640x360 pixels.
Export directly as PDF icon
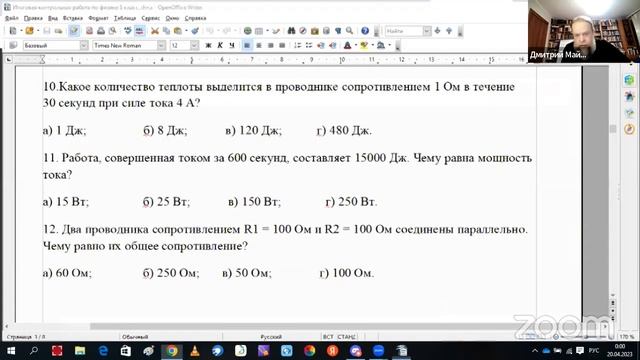(x=89, y=31)
